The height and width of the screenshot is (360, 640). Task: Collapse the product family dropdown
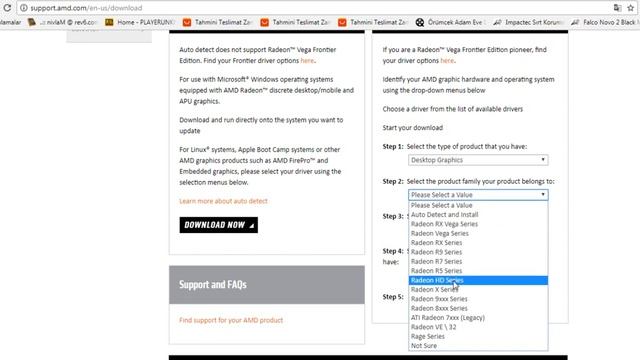(478, 195)
